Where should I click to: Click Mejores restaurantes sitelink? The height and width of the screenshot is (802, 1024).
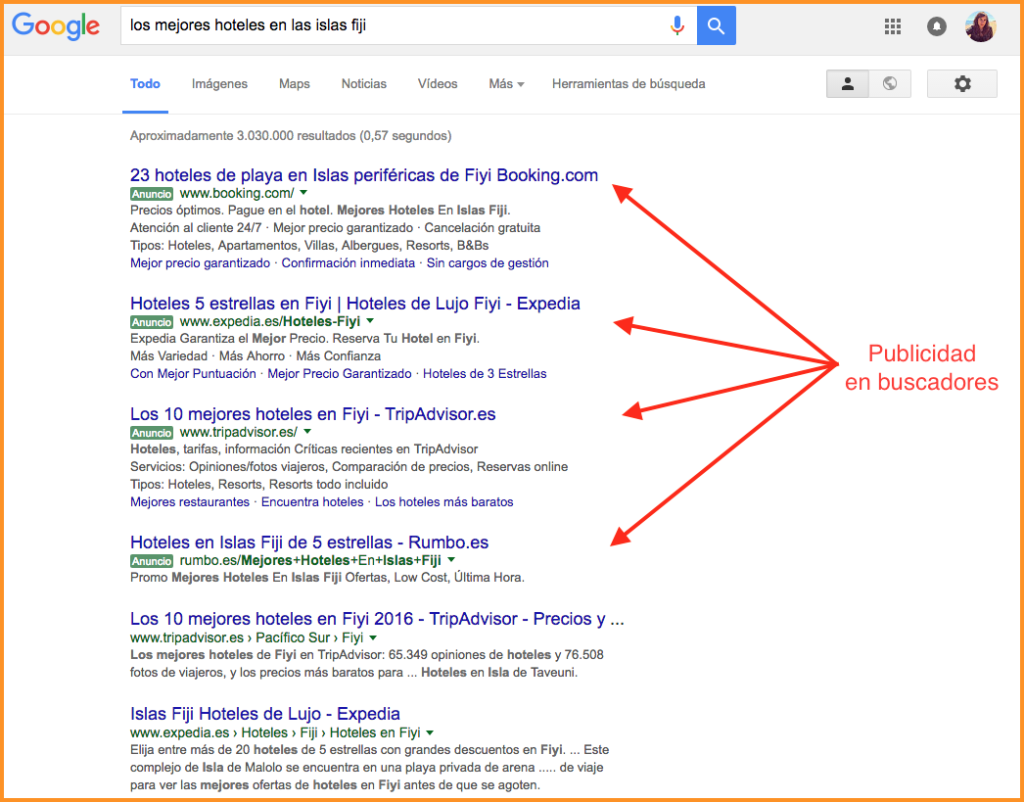tap(189, 502)
